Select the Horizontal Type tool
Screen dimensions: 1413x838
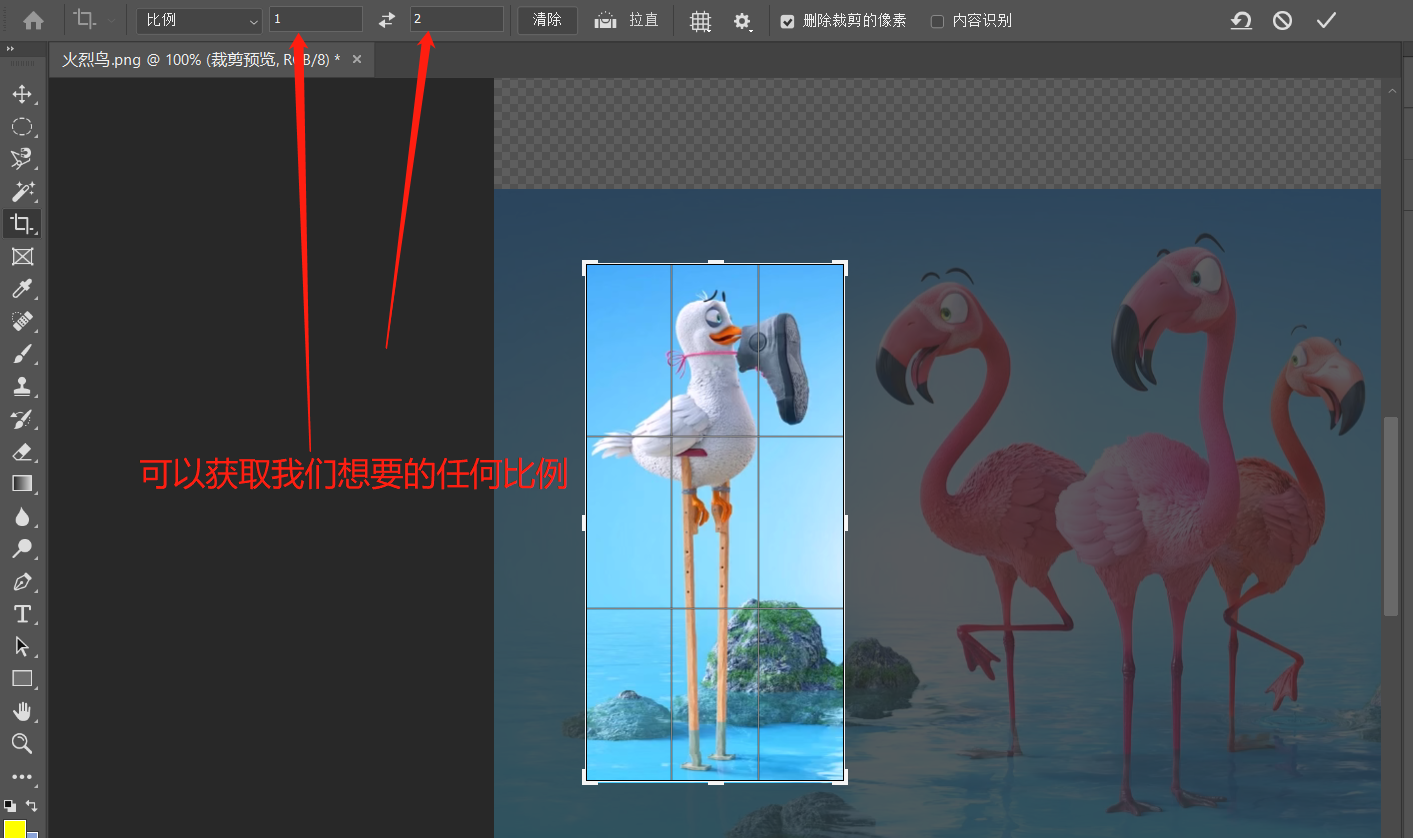point(22,613)
